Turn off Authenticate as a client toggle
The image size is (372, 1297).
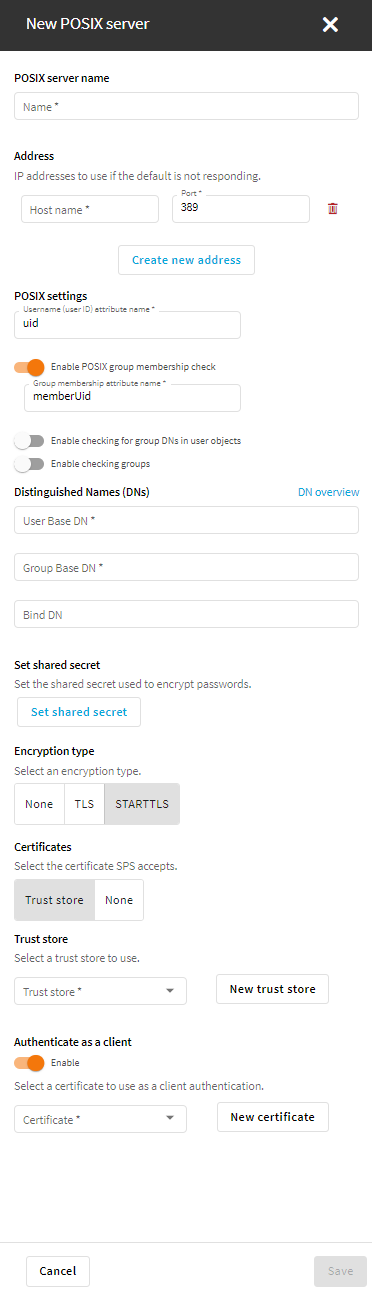[30, 1063]
